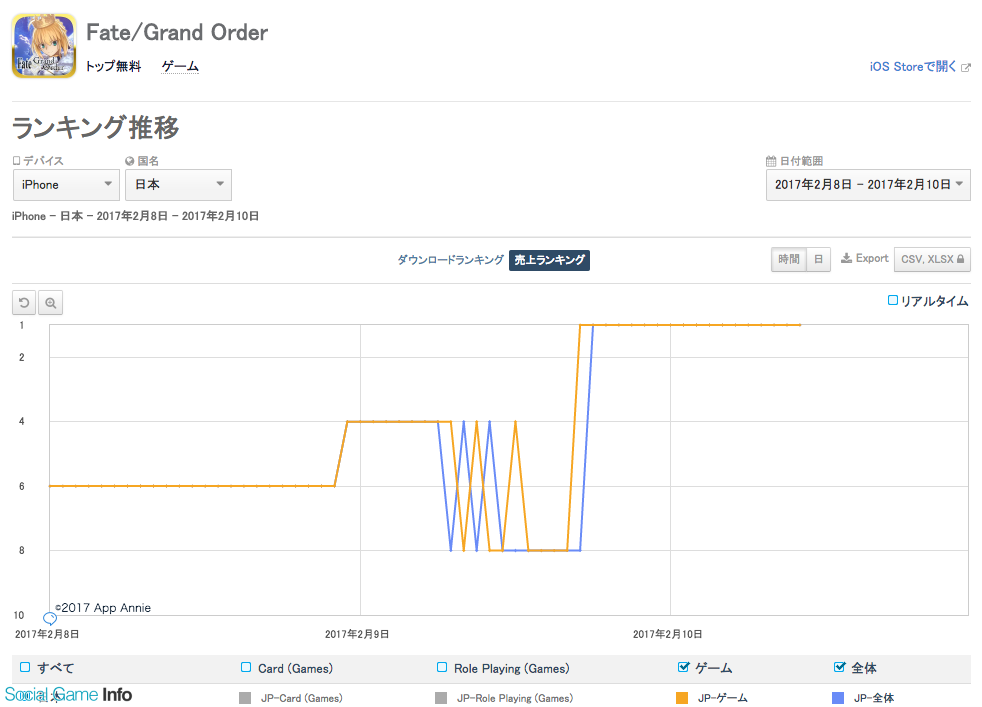
Task: Click the calendar icon next to 日付範囲
Action: [x=771, y=161]
